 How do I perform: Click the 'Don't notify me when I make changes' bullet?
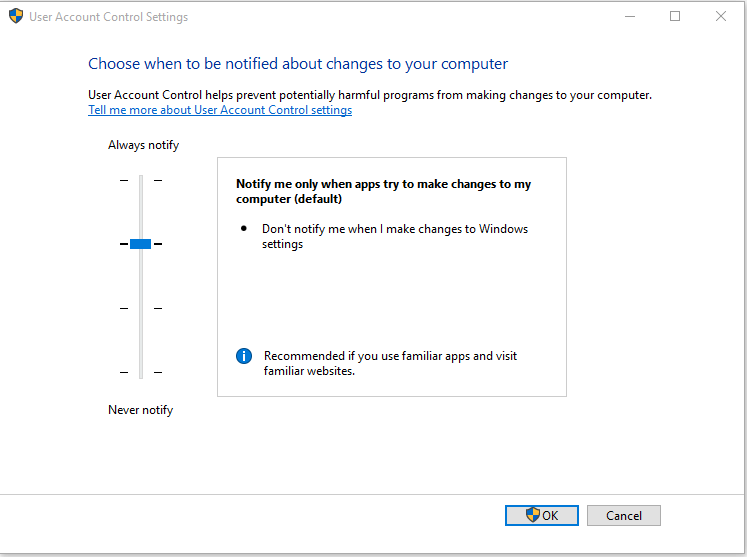(x=395, y=236)
